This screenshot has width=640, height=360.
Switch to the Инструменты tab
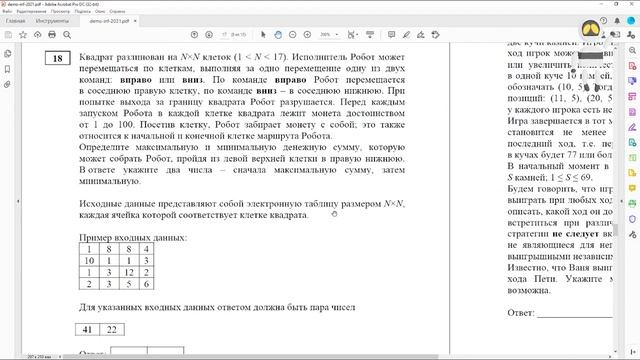coord(52,21)
